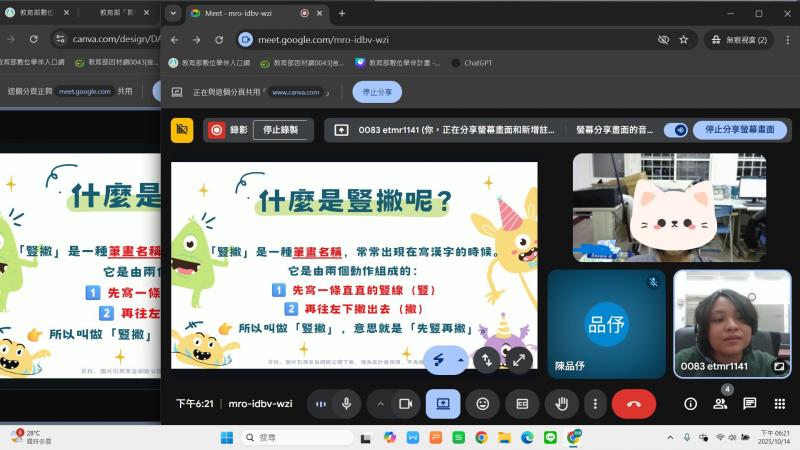The height and width of the screenshot is (450, 800).
Task: Select 陳品伃 participant tile
Action: click(607, 324)
